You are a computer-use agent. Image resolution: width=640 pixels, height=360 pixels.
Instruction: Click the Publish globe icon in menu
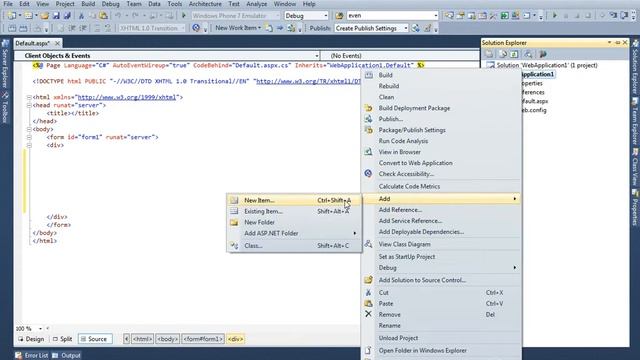(369, 119)
